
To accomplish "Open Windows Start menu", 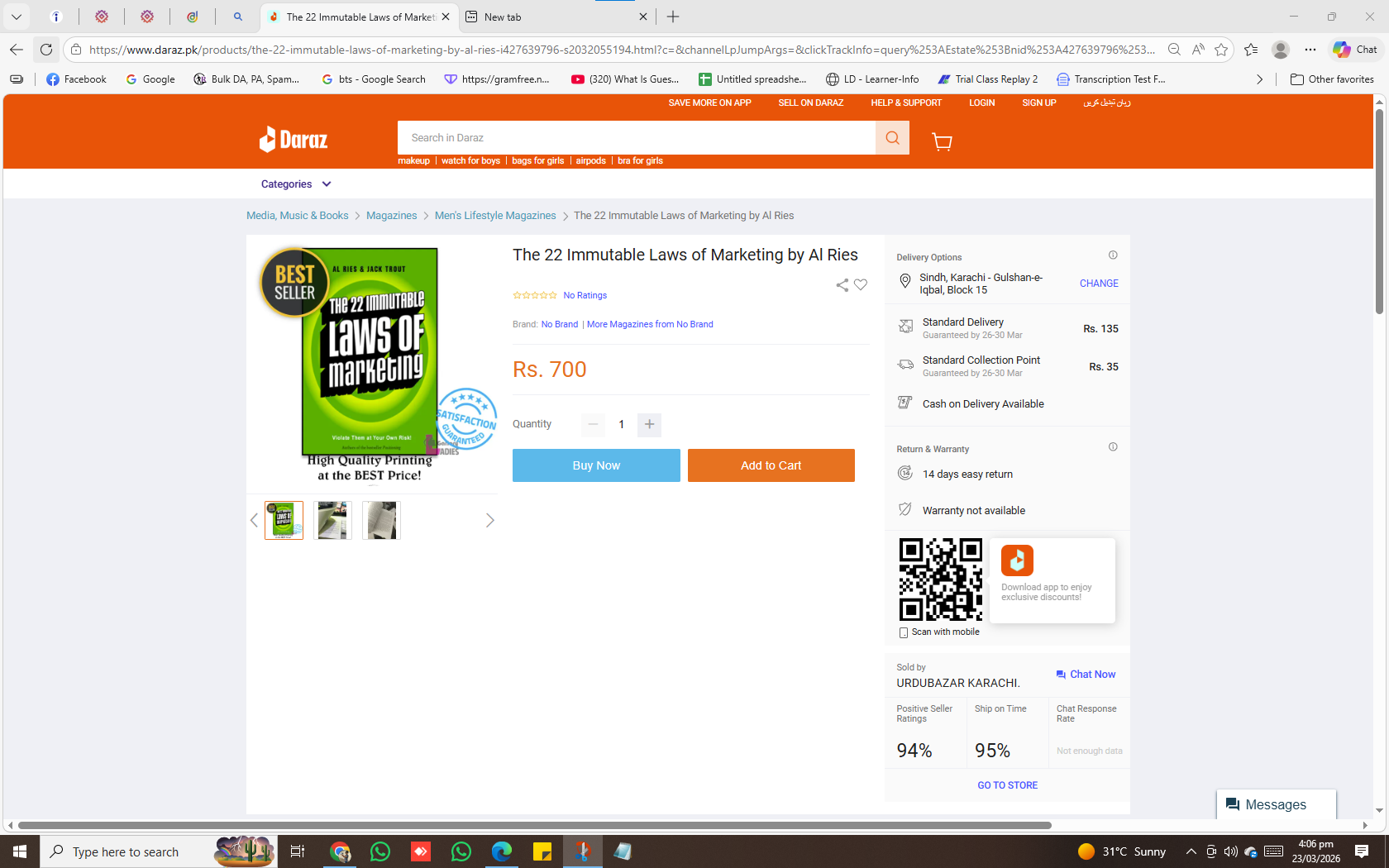I will (20, 851).
